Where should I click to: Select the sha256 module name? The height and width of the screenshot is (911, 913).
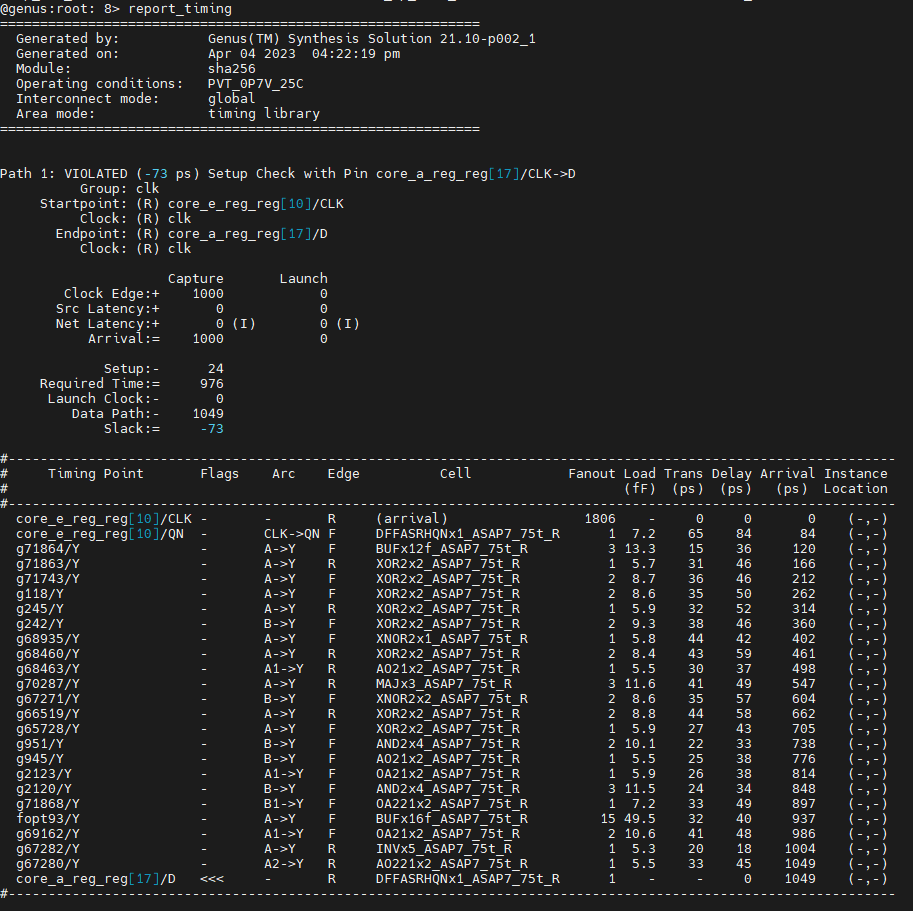coord(232,69)
